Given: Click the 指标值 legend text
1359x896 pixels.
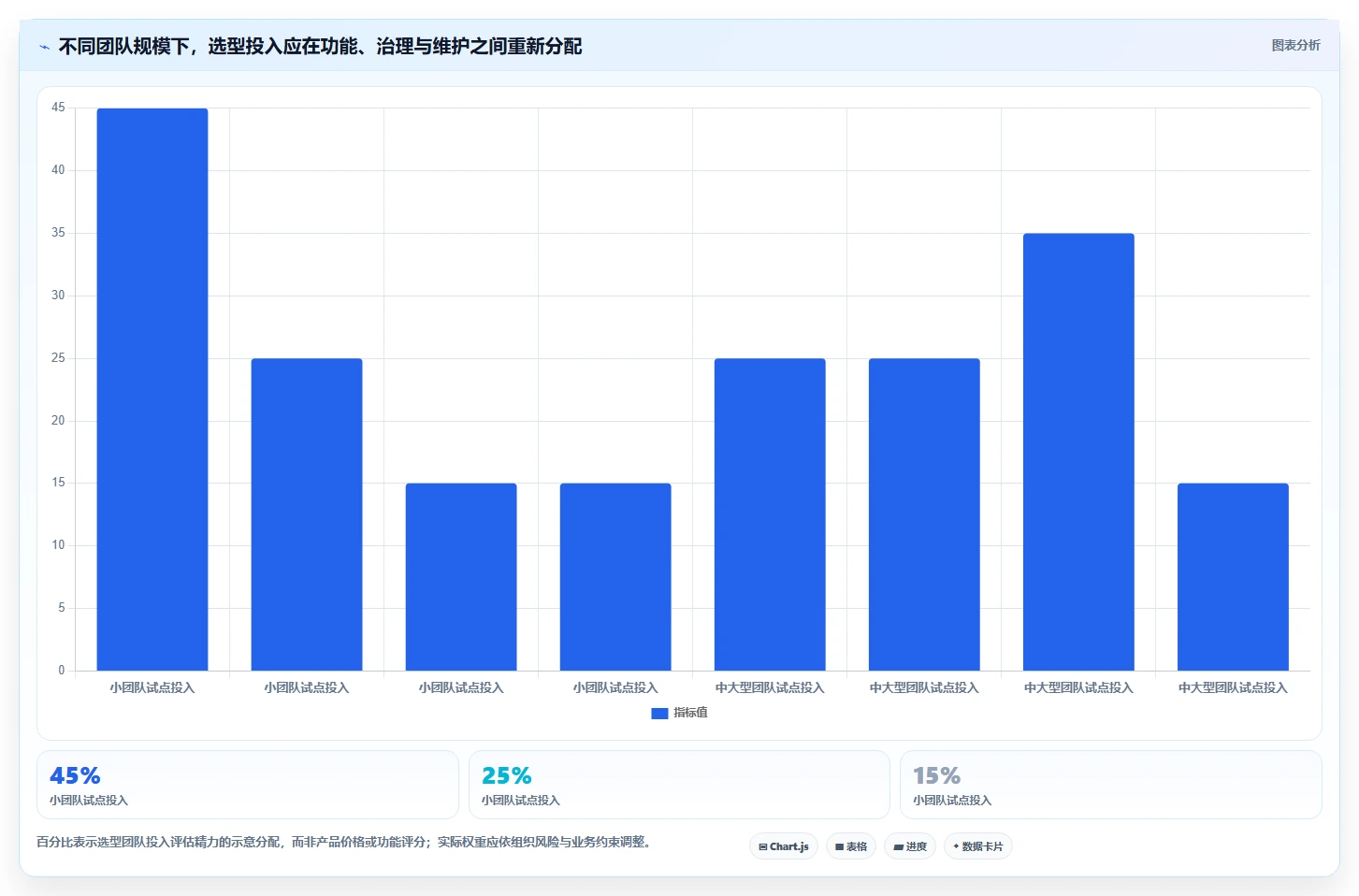Looking at the screenshot, I should point(690,713).
